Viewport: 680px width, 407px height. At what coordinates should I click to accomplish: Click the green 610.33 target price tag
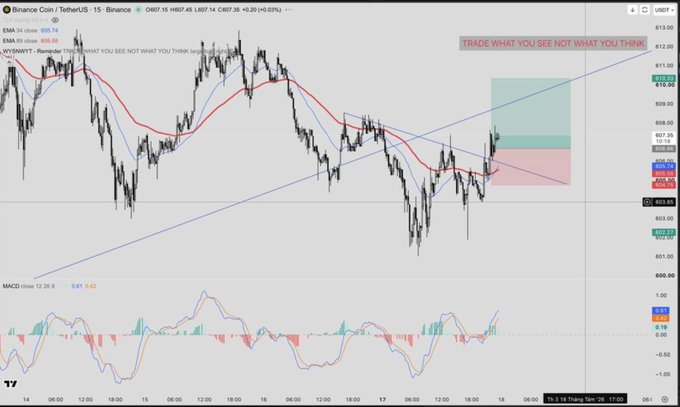pyautogui.click(x=664, y=79)
